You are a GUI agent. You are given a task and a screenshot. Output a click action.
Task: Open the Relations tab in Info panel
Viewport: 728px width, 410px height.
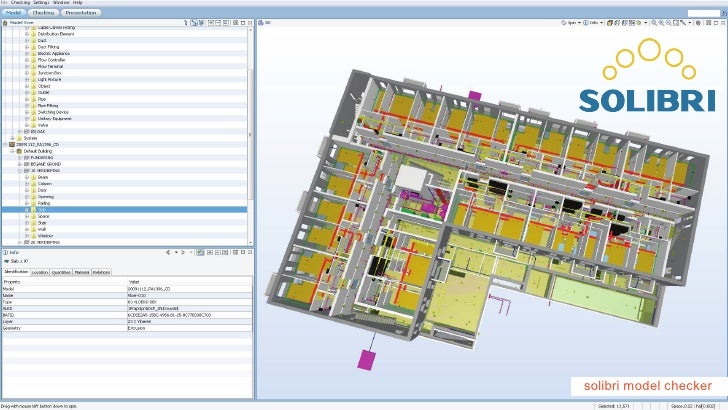point(101,272)
